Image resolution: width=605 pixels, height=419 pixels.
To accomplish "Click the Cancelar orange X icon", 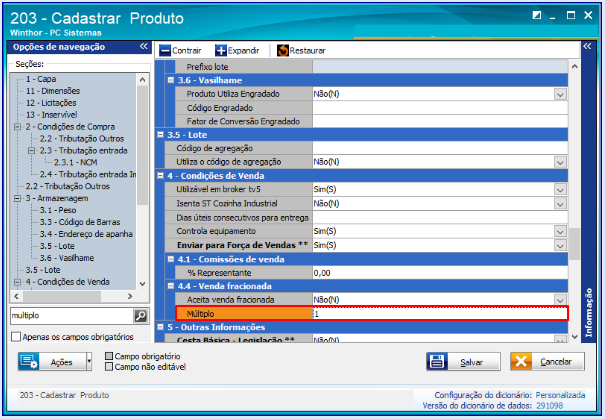I will pyautogui.click(x=521, y=362).
